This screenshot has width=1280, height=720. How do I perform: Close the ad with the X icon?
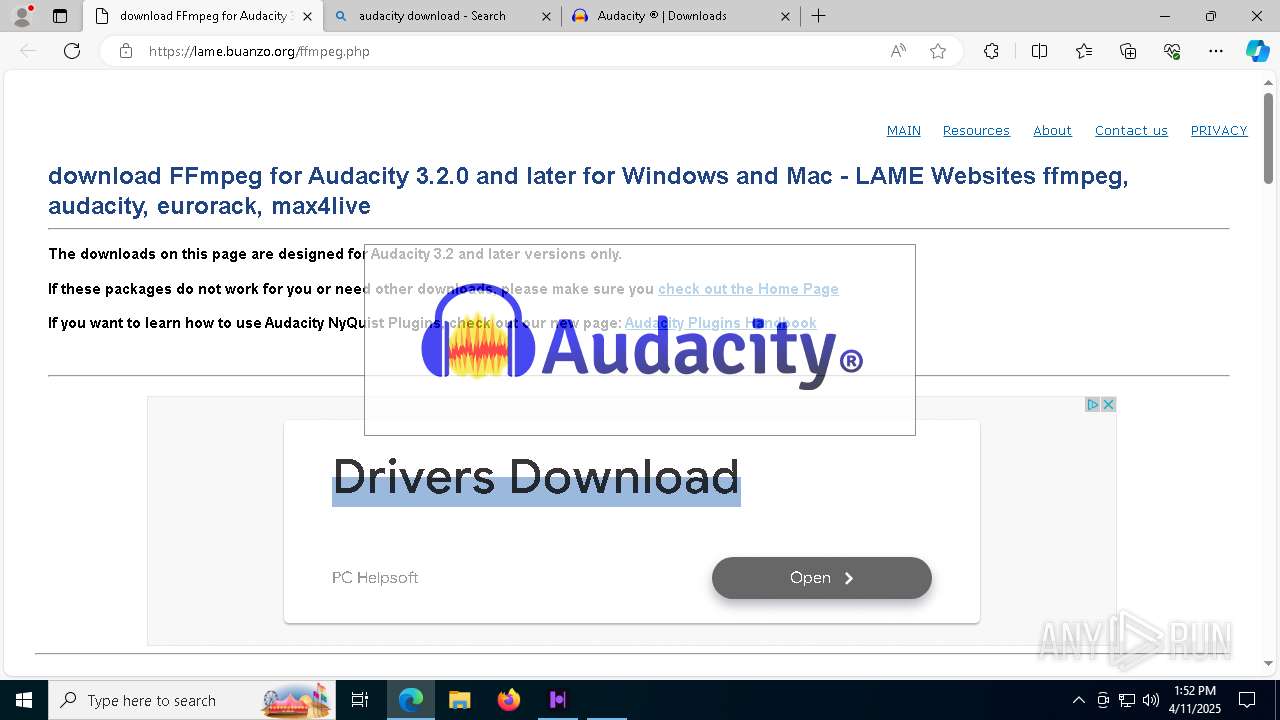pos(1108,405)
